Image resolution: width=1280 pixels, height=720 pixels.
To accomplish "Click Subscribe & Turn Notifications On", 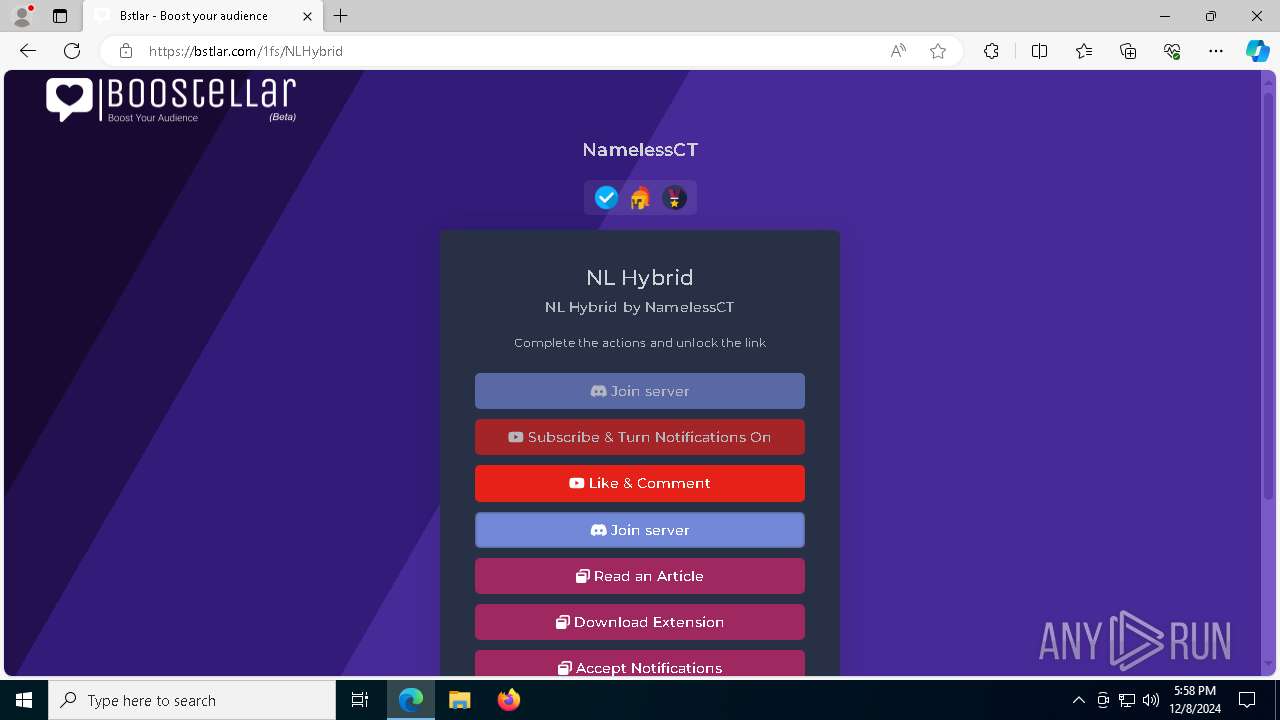I will [640, 437].
